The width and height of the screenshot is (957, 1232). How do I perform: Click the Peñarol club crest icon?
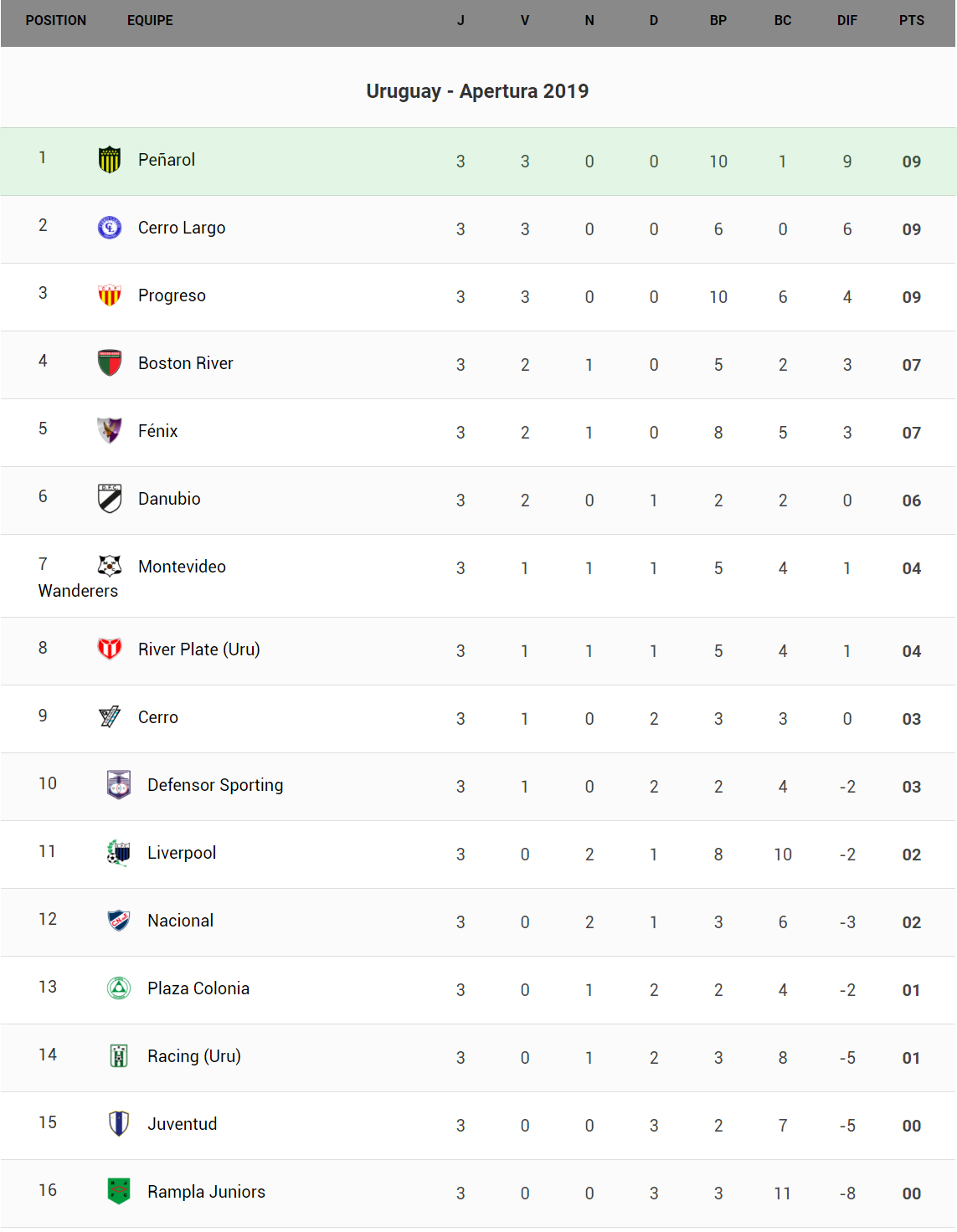click(110, 159)
